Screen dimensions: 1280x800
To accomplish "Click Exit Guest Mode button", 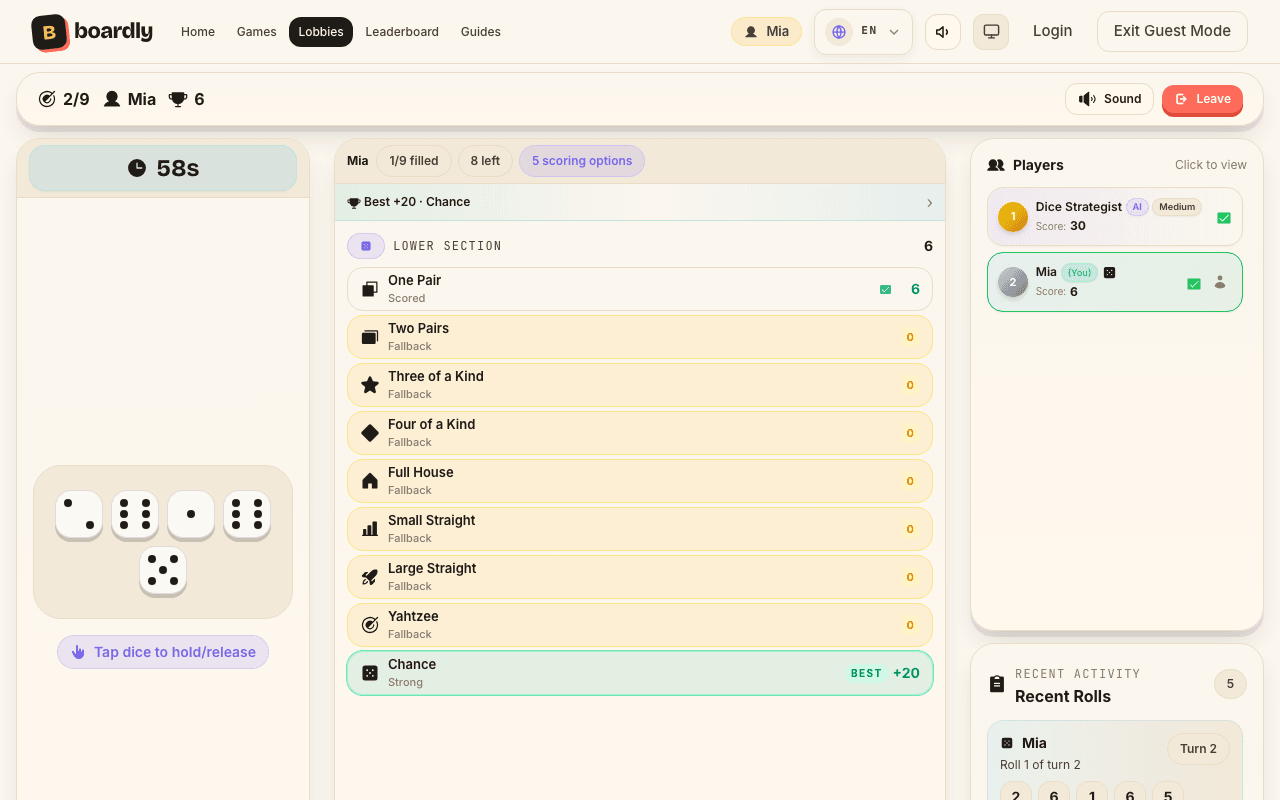I will pyautogui.click(x=1172, y=31).
